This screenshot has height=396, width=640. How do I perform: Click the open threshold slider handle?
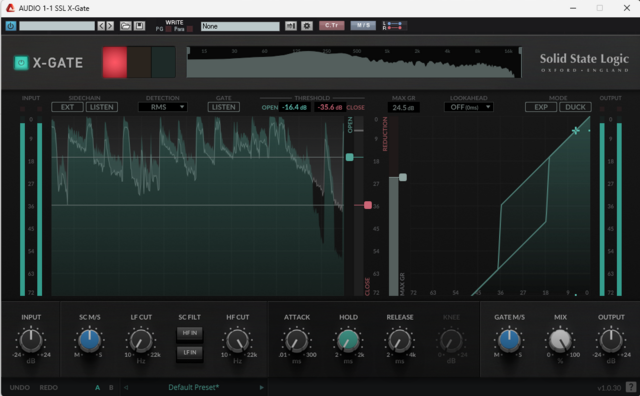tap(349, 157)
